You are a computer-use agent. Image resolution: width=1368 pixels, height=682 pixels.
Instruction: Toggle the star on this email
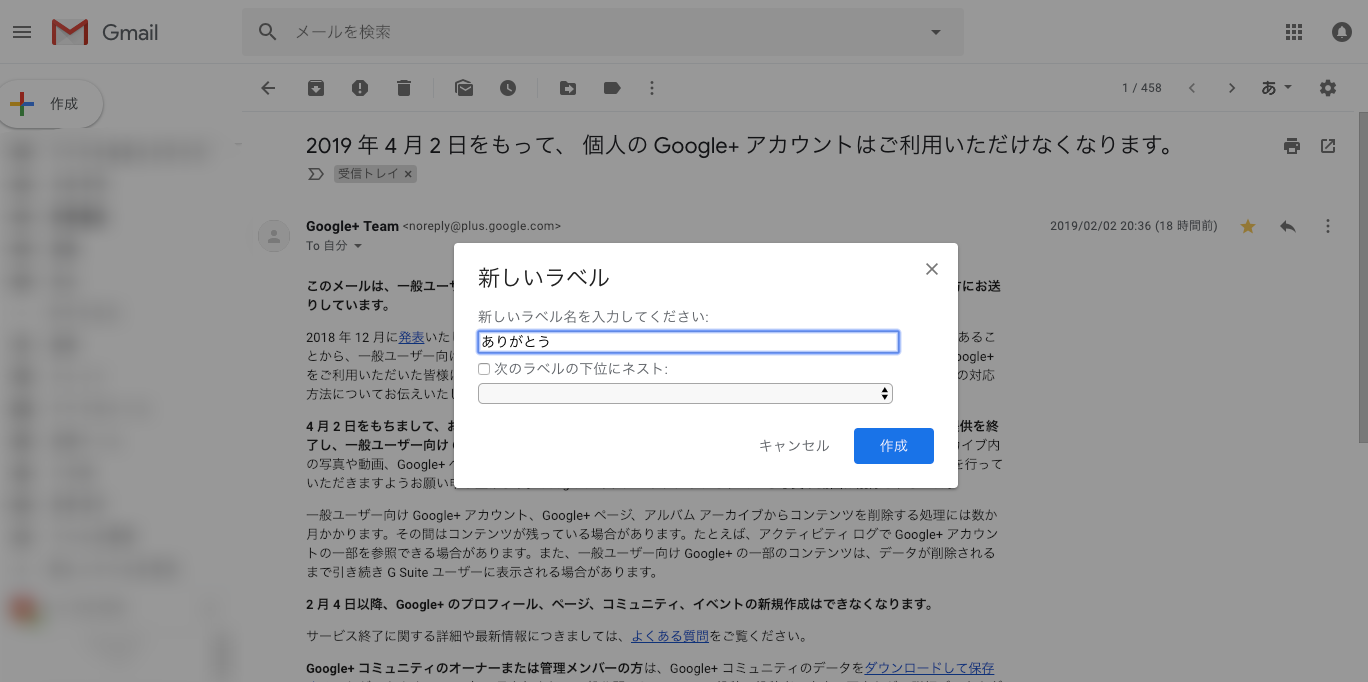pyautogui.click(x=1248, y=227)
